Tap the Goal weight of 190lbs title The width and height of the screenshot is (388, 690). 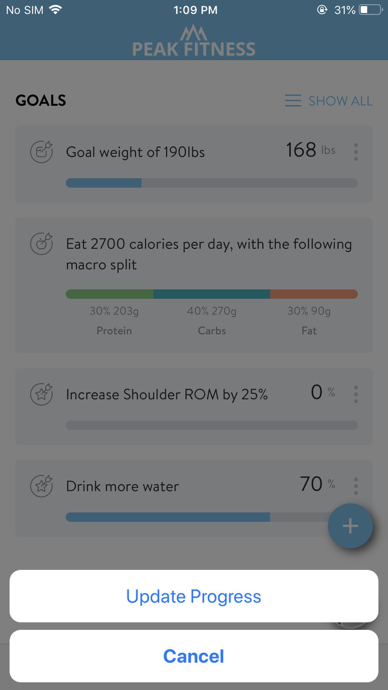(x=135, y=152)
